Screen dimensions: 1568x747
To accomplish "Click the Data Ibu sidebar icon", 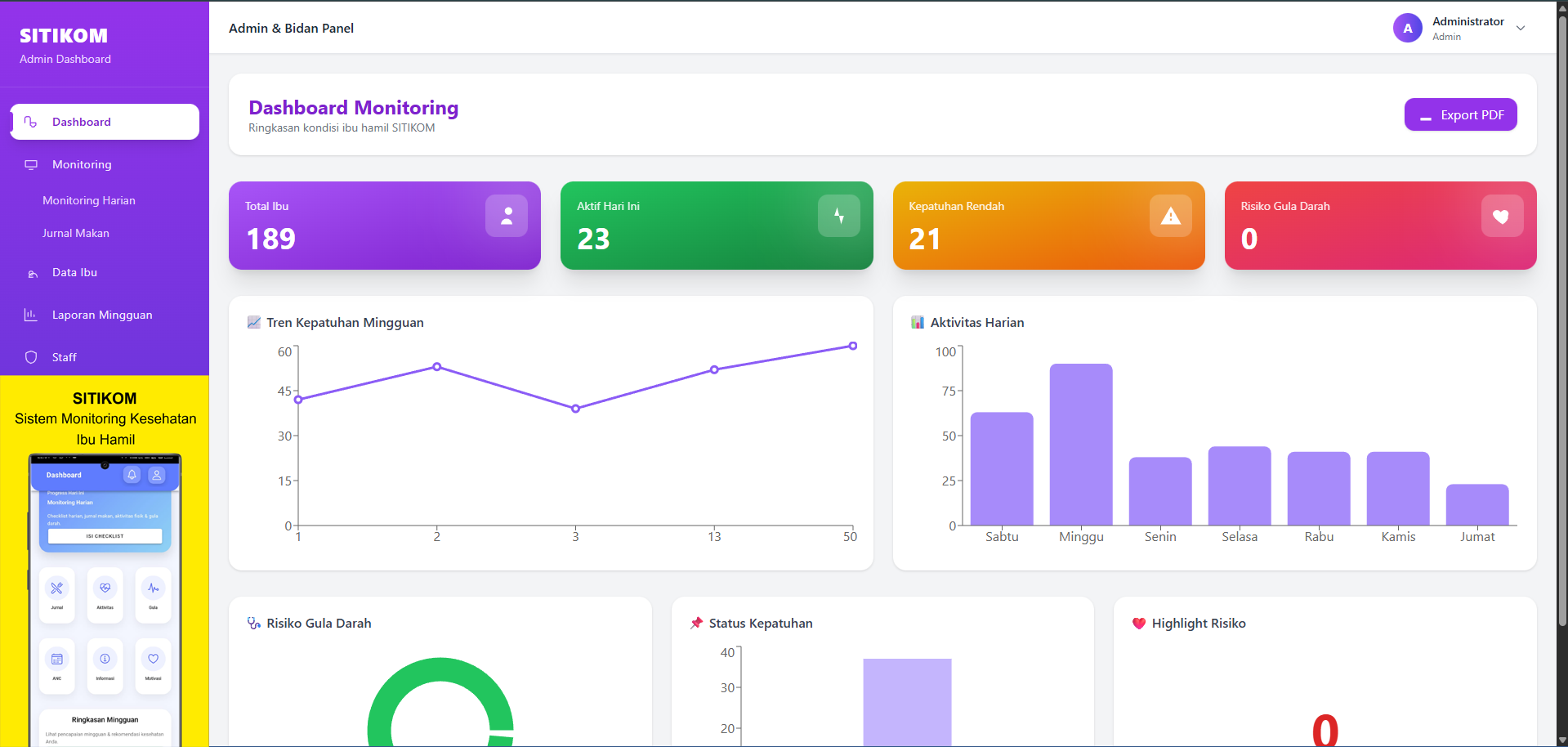I will (33, 273).
